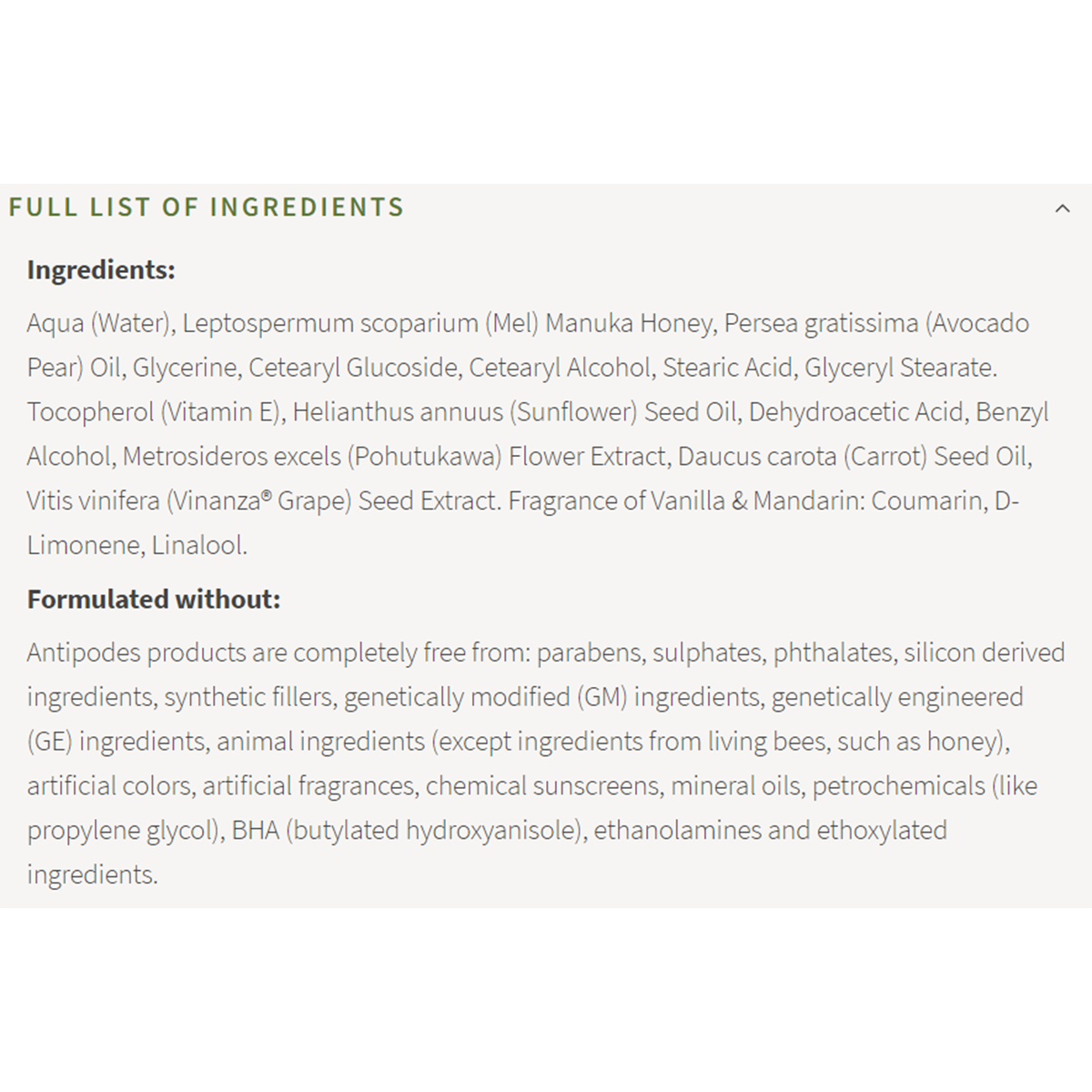Click the "Cetearyl Glucoside" ingredient text
The height and width of the screenshot is (1092, 1092).
[353, 368]
